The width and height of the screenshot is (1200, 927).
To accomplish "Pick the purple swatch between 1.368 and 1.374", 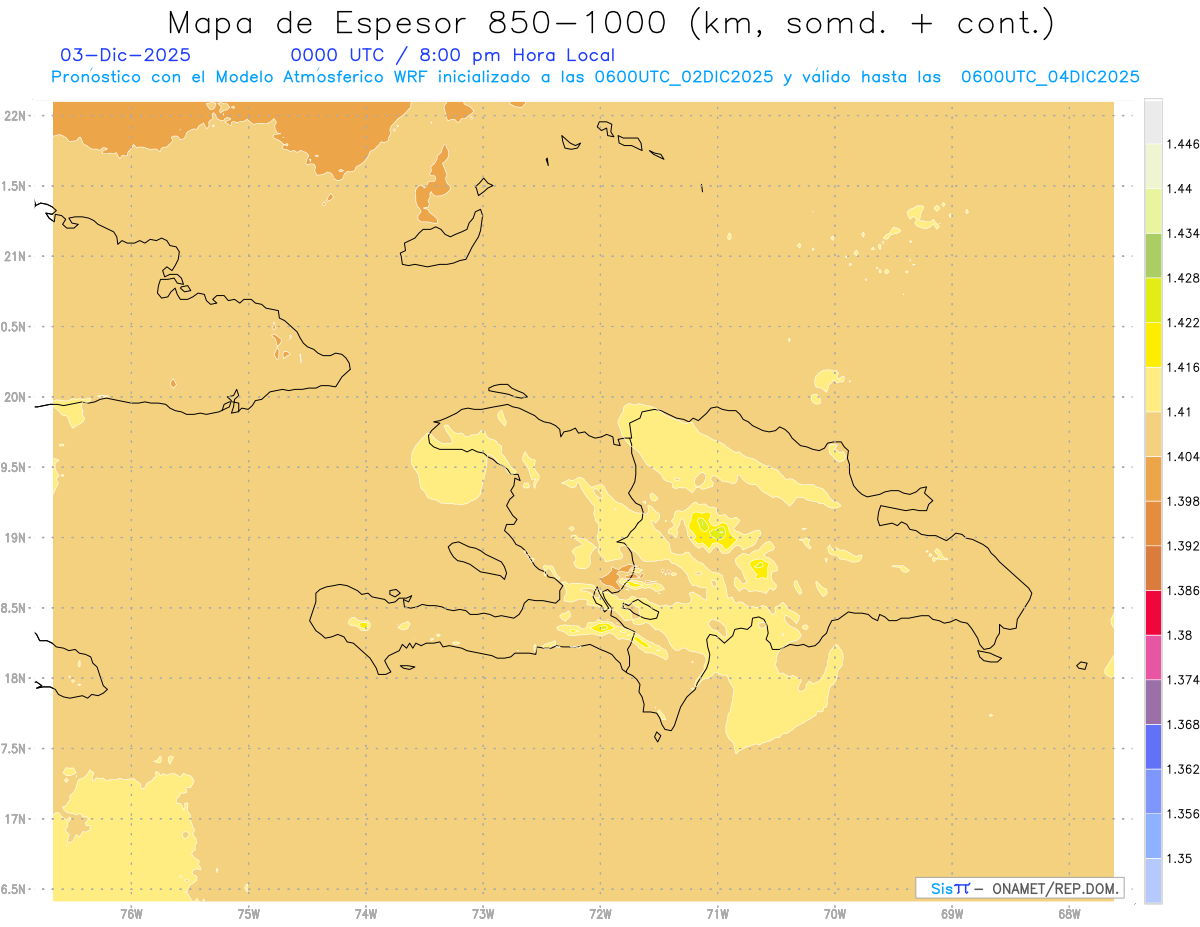I will pos(1153,702).
